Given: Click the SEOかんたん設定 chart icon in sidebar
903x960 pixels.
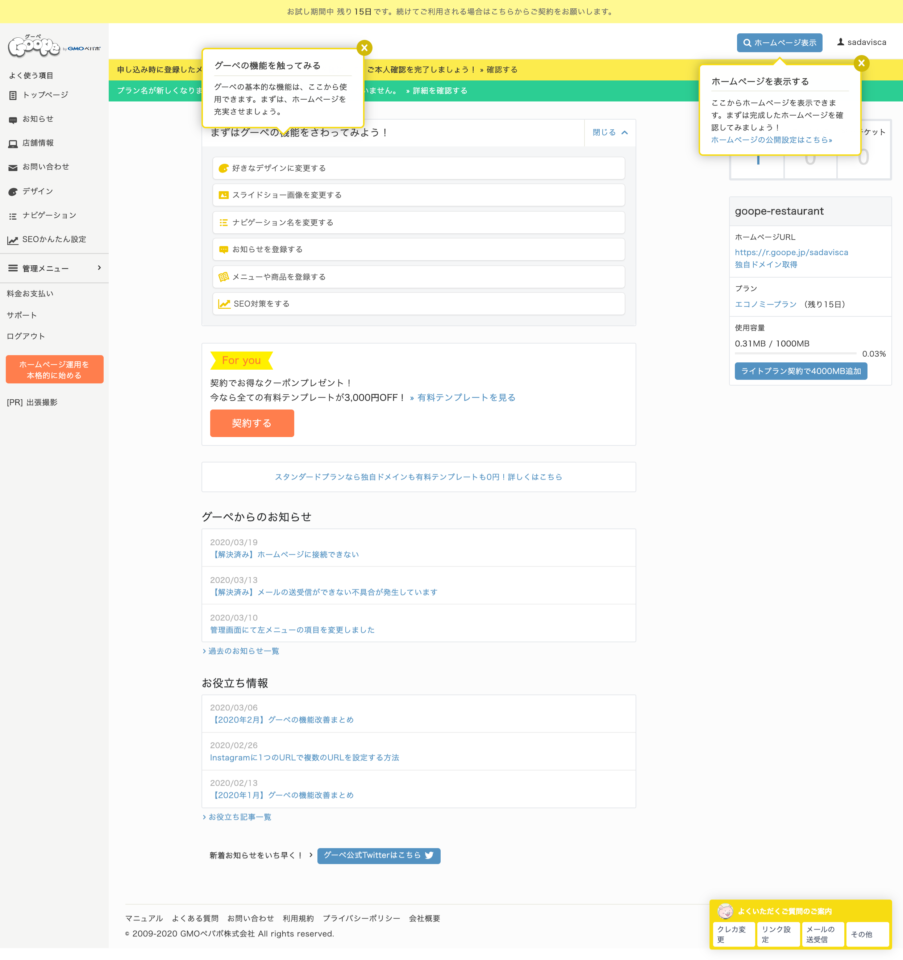Looking at the screenshot, I should pyautogui.click(x=13, y=240).
